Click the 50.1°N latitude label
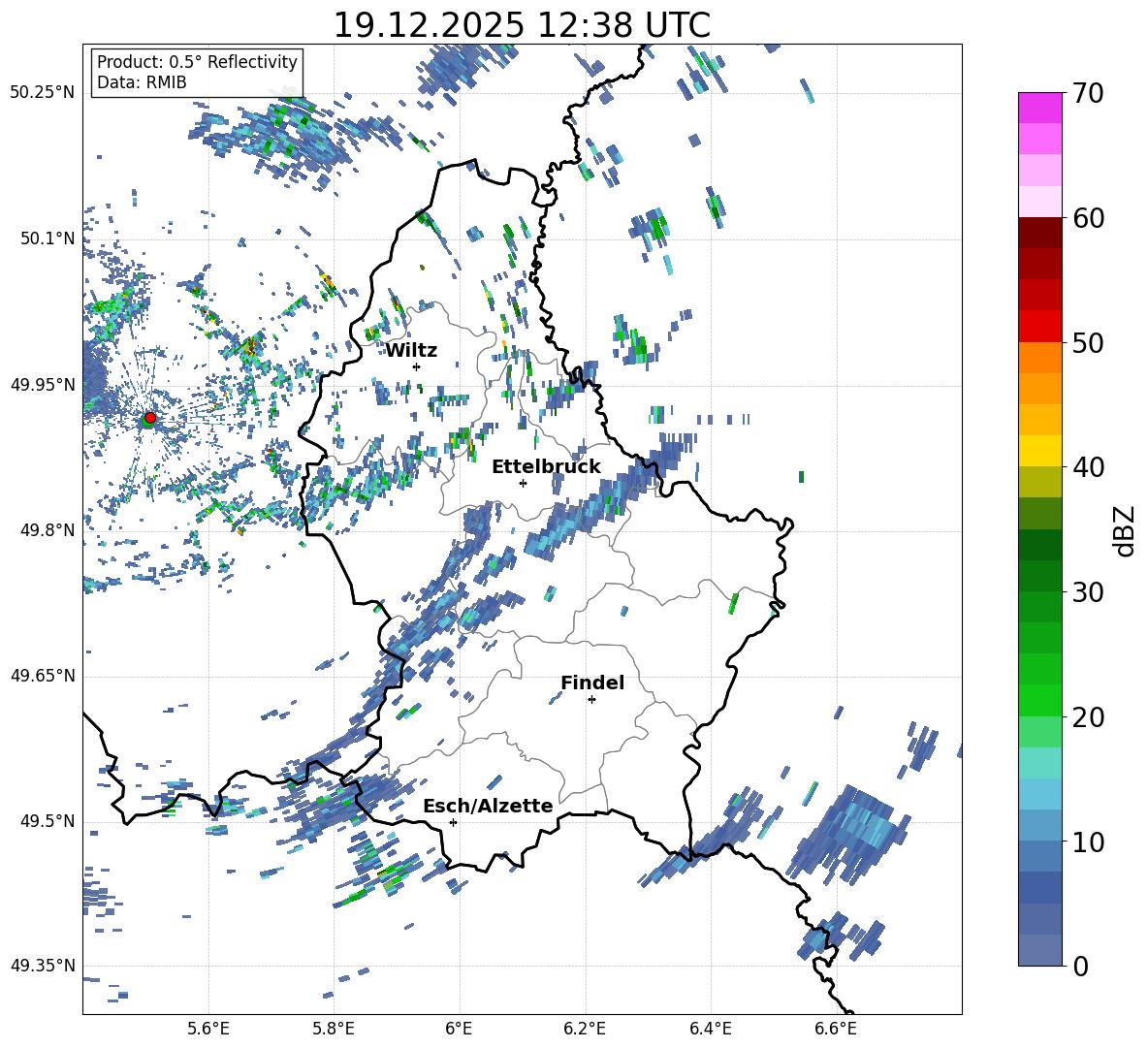 click(48, 238)
